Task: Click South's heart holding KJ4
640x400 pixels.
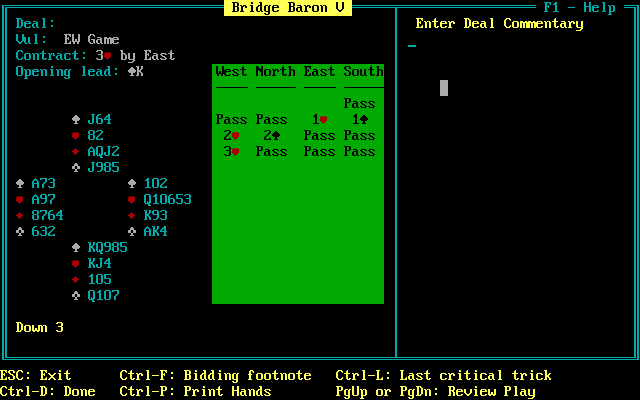Action: [x=99, y=264]
